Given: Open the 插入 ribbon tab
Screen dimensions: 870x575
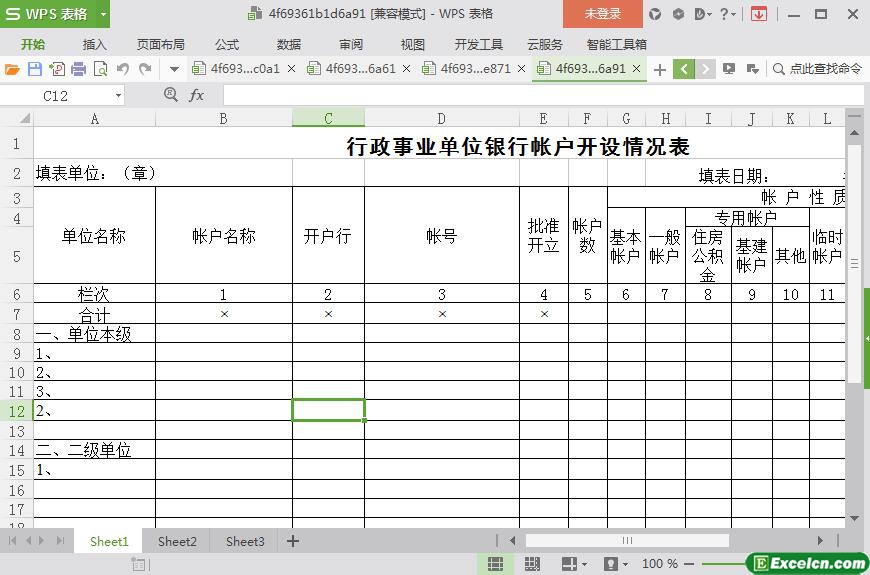Looking at the screenshot, I should (94, 44).
